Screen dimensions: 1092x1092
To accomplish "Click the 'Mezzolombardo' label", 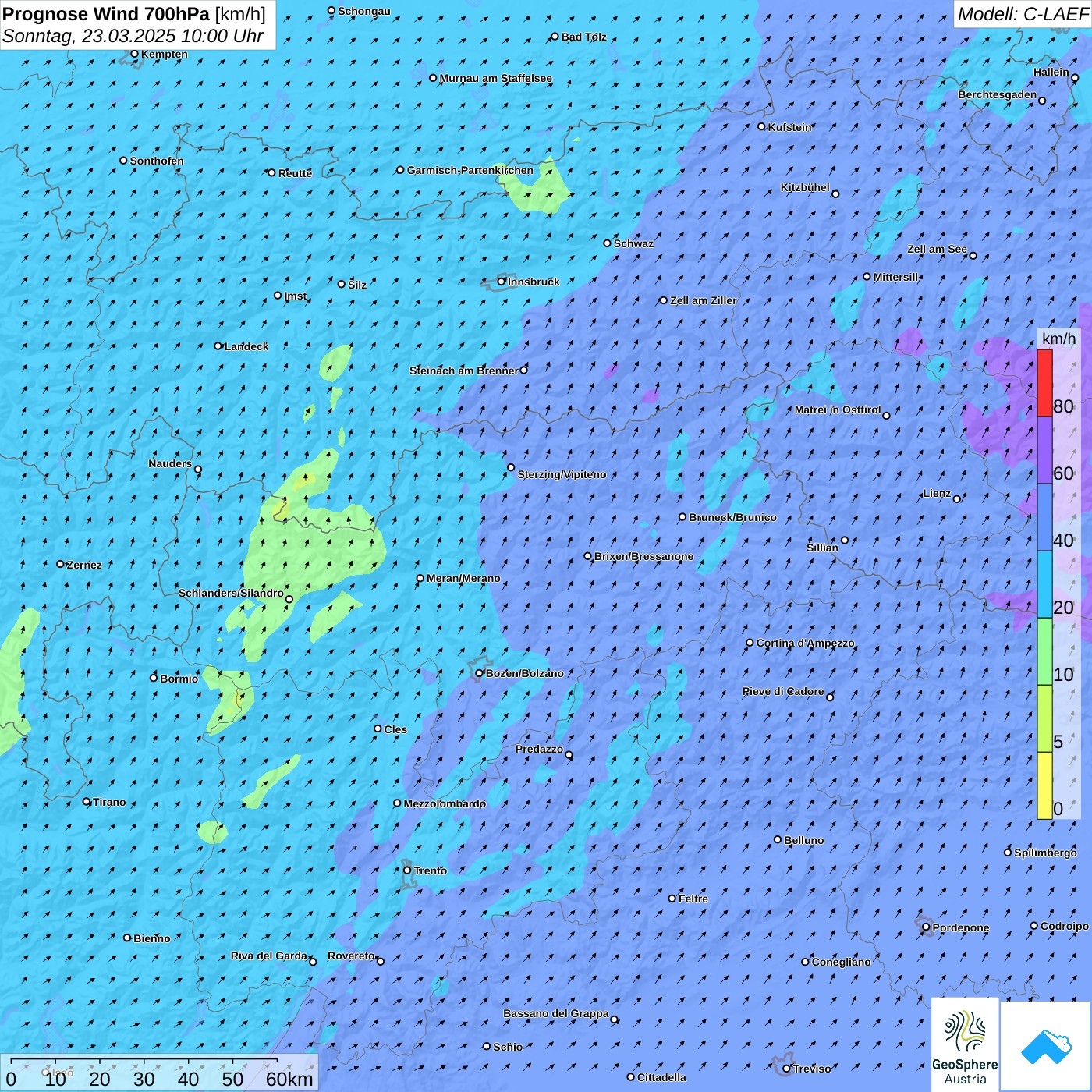I will (x=445, y=803).
